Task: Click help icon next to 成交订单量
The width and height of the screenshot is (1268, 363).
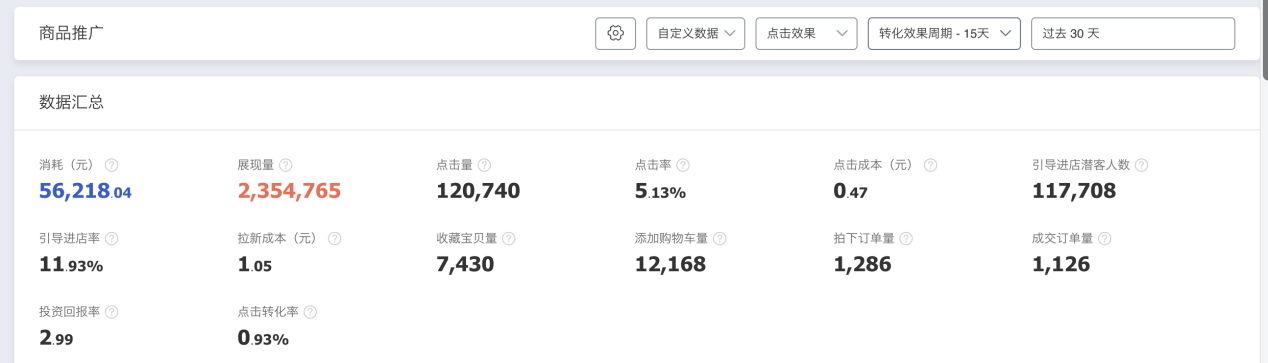Action: point(1105,239)
